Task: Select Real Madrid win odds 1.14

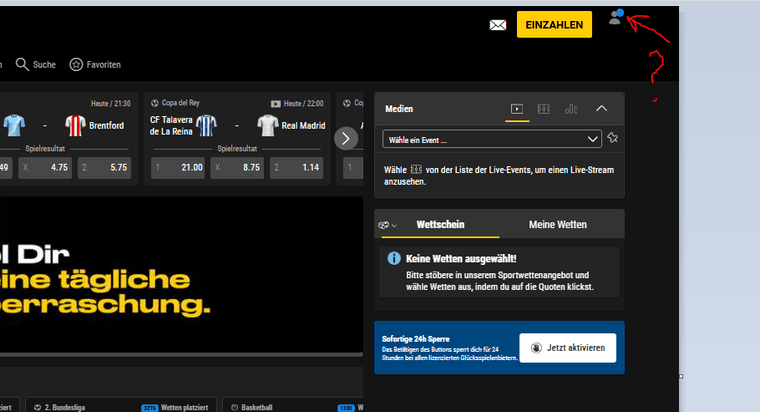Action: coord(300,167)
